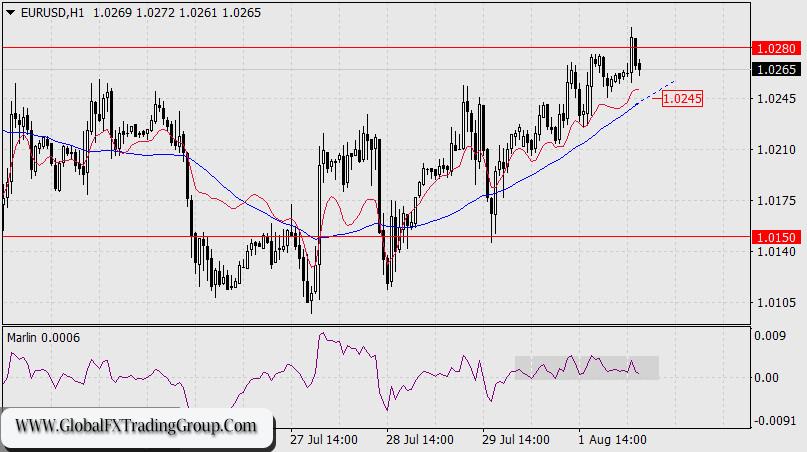
Task: Click the 28 Jul 14:00 time label
Action: (x=419, y=440)
